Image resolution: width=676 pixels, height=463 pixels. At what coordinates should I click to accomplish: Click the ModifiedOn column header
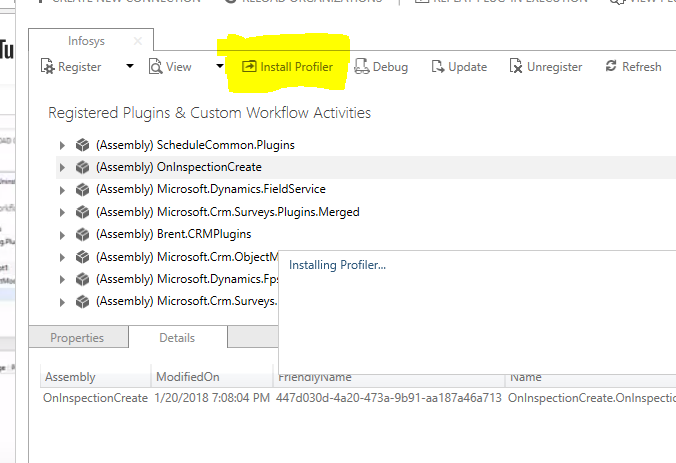pyautogui.click(x=212, y=377)
